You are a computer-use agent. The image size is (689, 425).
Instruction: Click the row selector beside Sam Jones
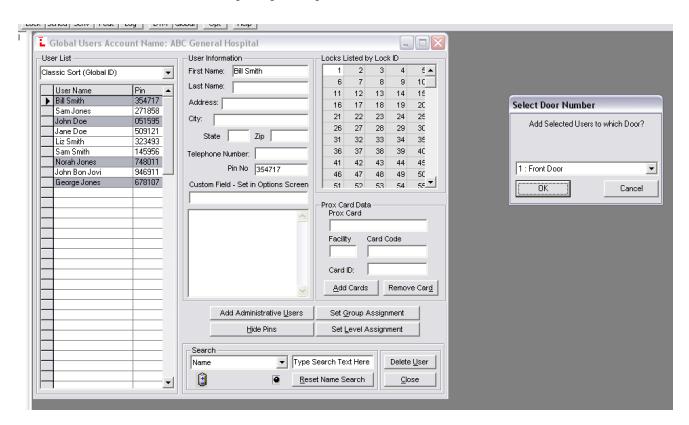(x=47, y=111)
